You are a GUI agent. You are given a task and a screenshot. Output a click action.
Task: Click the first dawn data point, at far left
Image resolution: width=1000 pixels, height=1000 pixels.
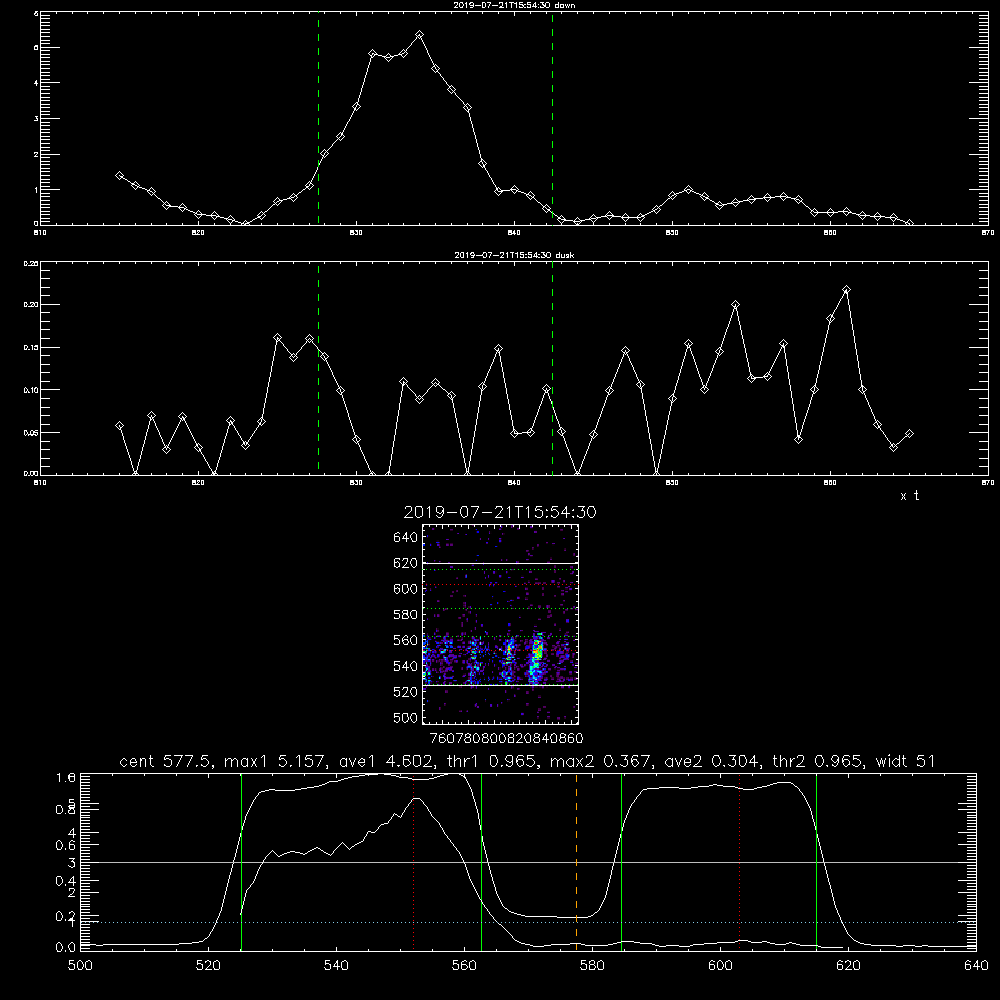click(x=119, y=175)
